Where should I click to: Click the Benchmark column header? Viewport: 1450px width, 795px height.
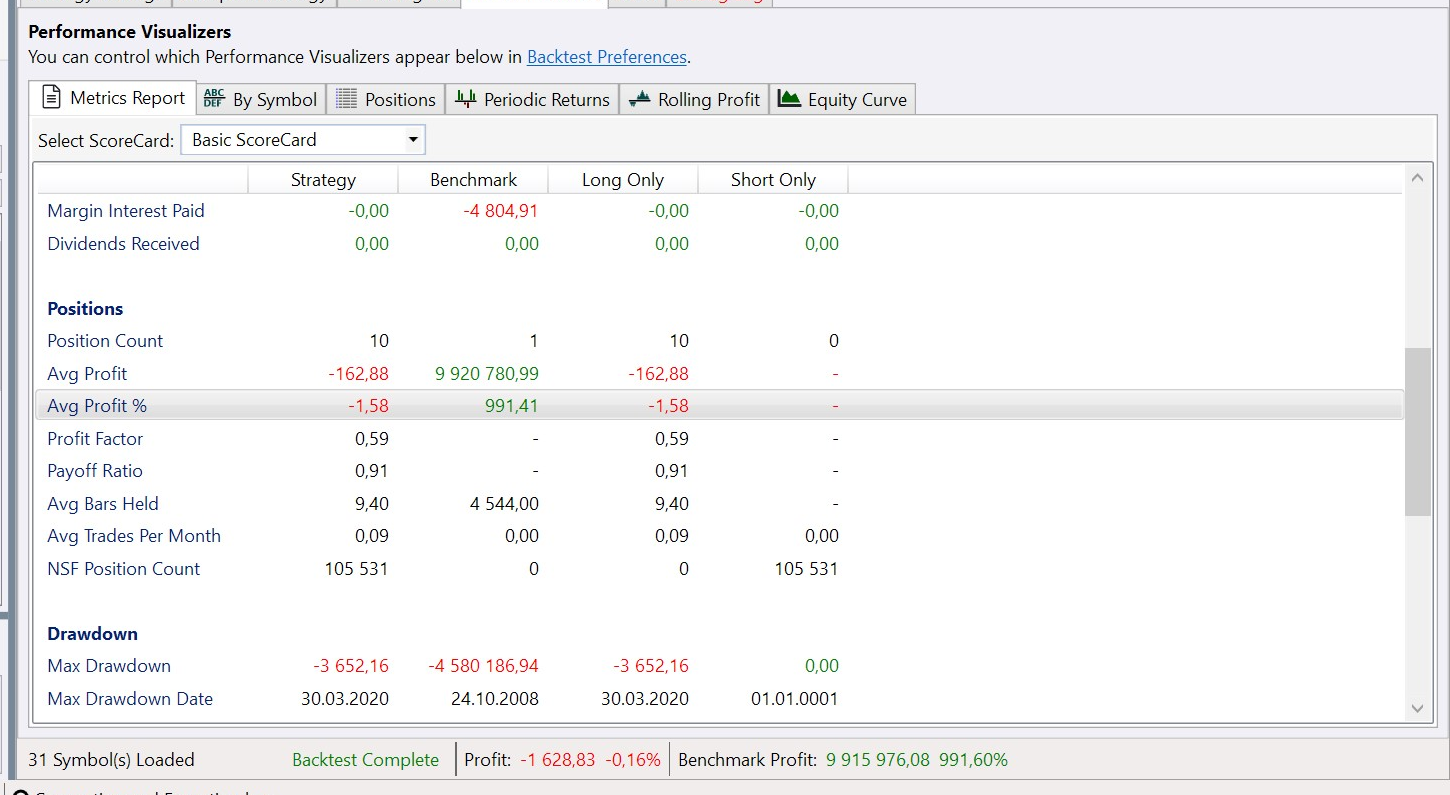click(x=473, y=180)
